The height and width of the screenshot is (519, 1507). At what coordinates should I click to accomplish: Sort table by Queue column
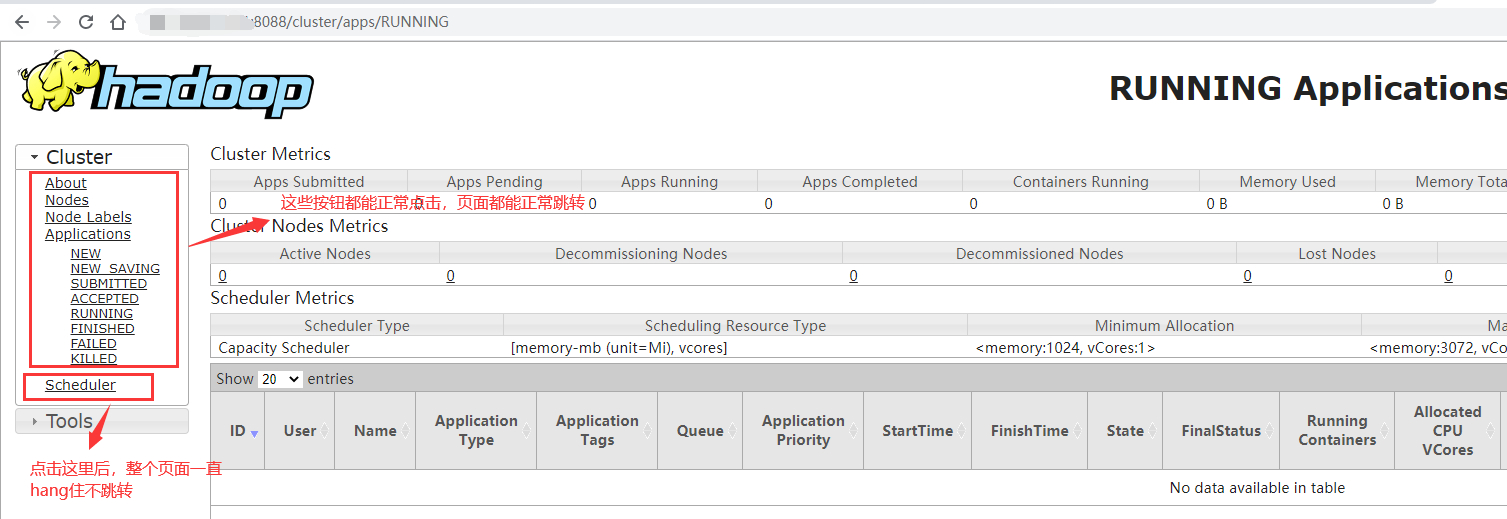click(x=700, y=431)
